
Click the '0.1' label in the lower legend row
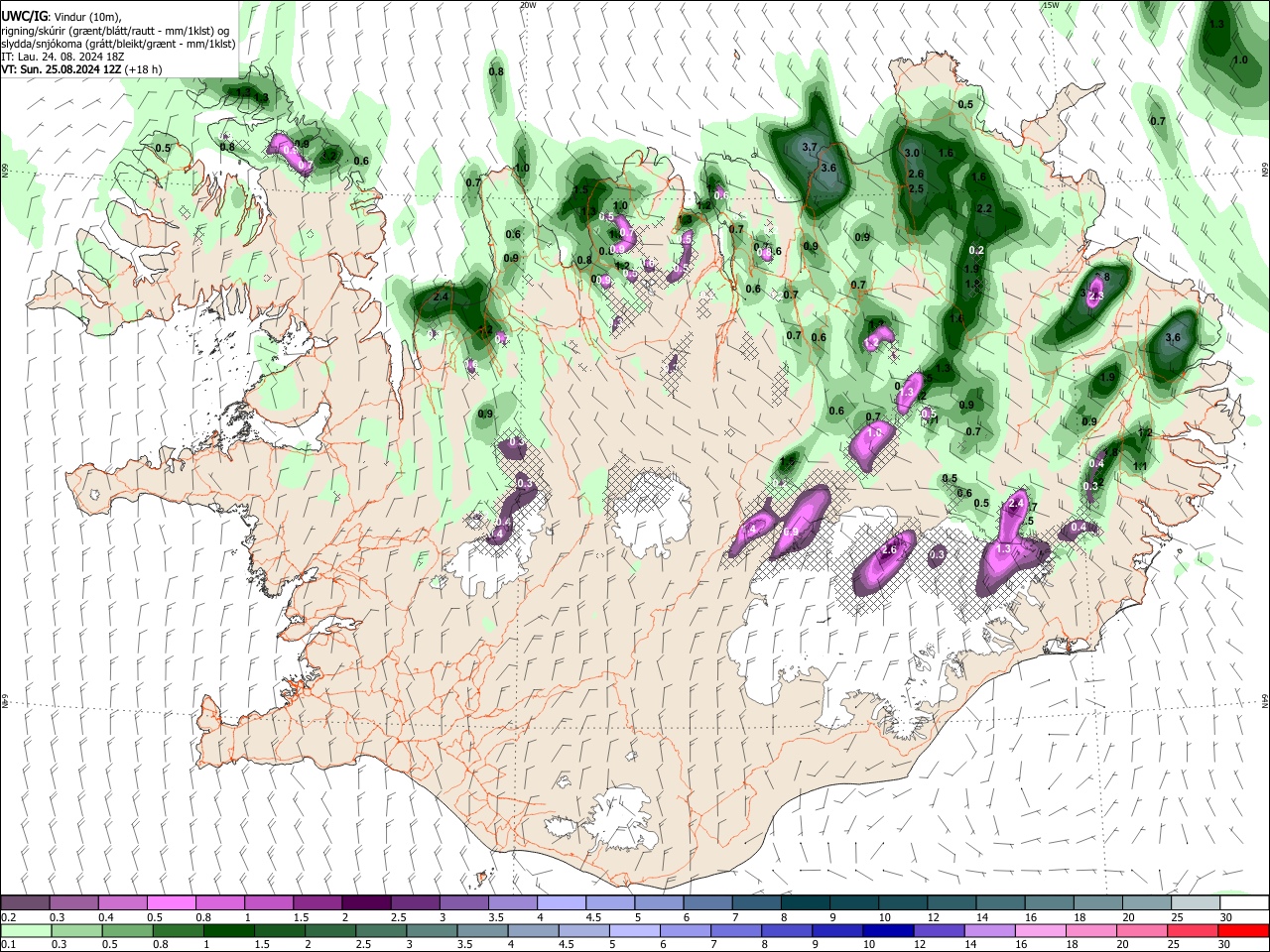pos(8,945)
